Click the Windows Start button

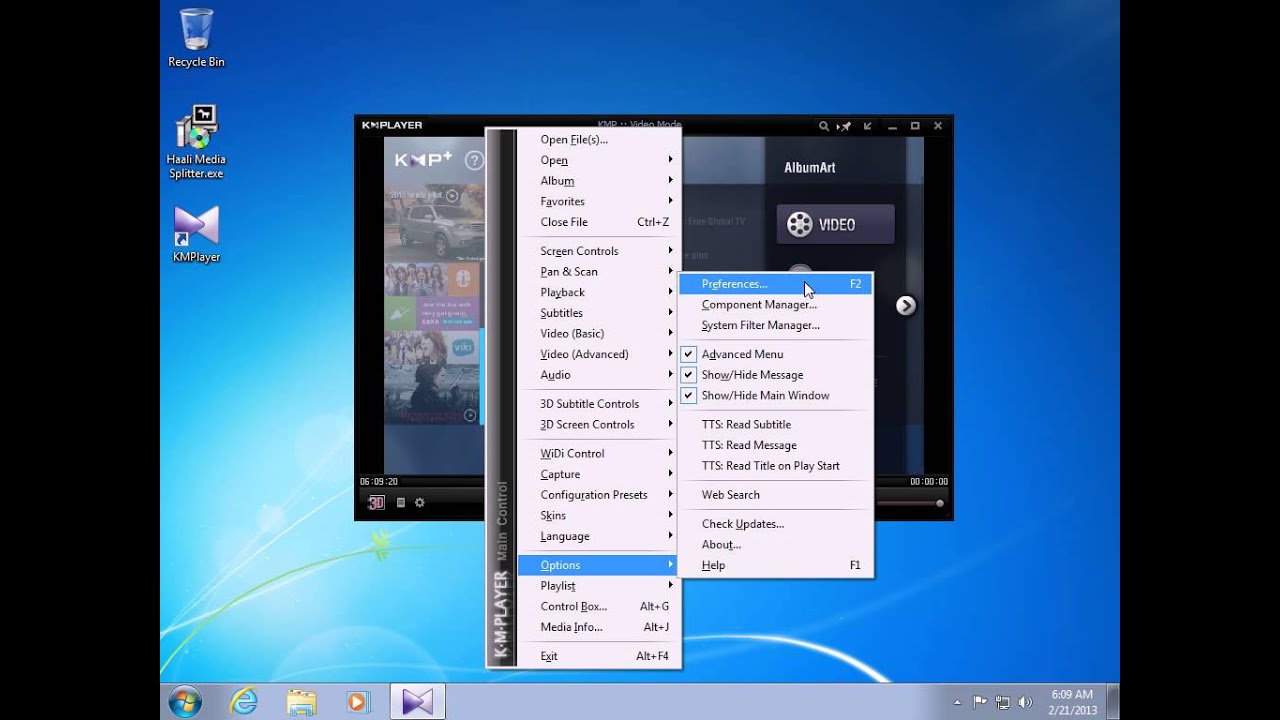click(x=186, y=702)
